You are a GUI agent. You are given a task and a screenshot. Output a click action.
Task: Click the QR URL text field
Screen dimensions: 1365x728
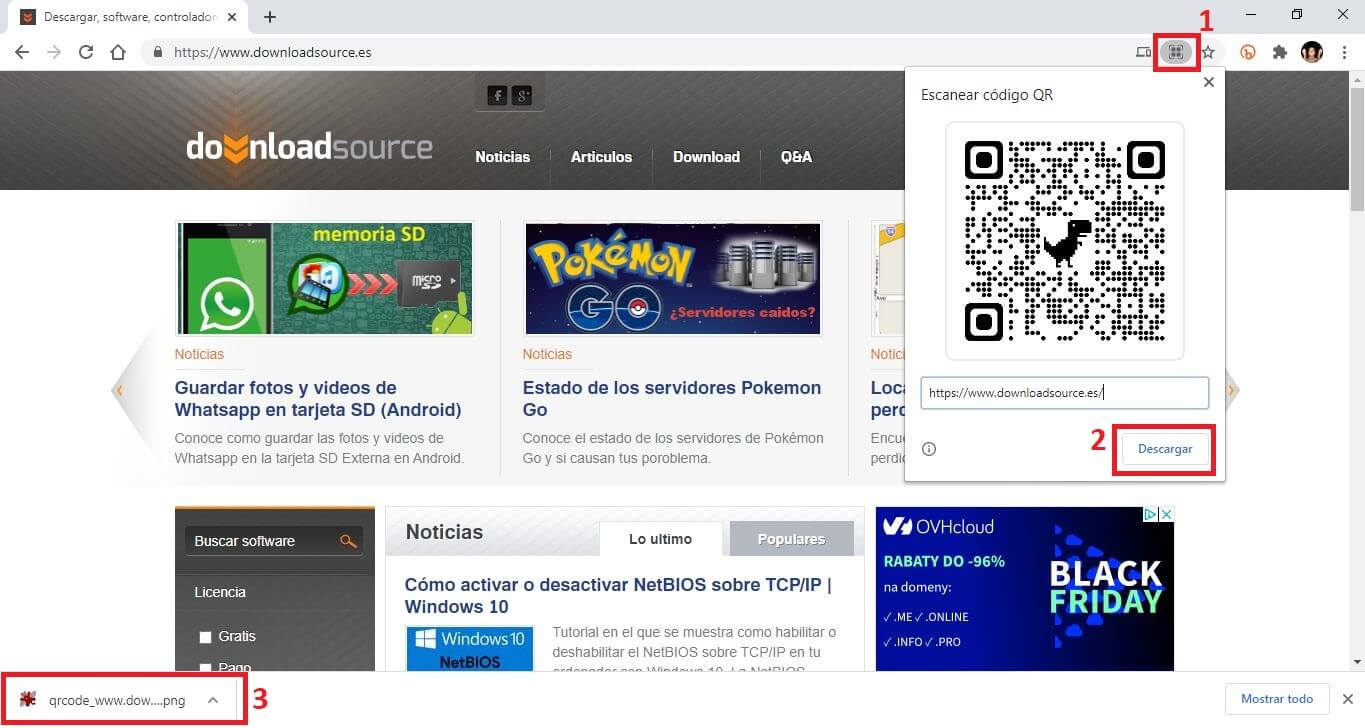(1065, 393)
